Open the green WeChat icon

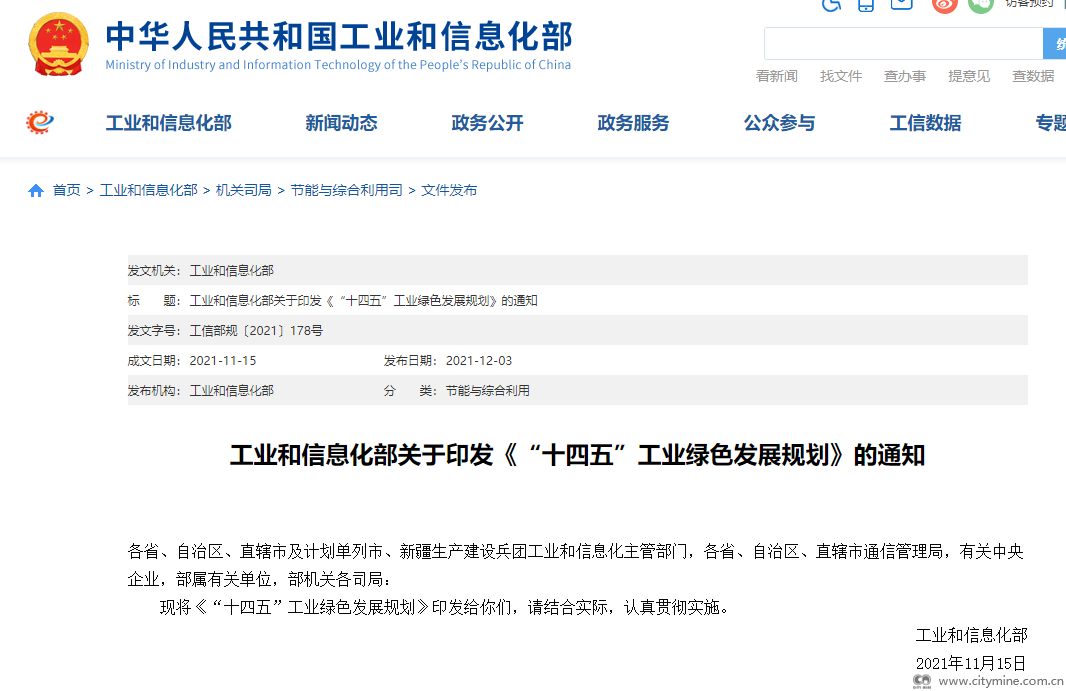click(981, 4)
